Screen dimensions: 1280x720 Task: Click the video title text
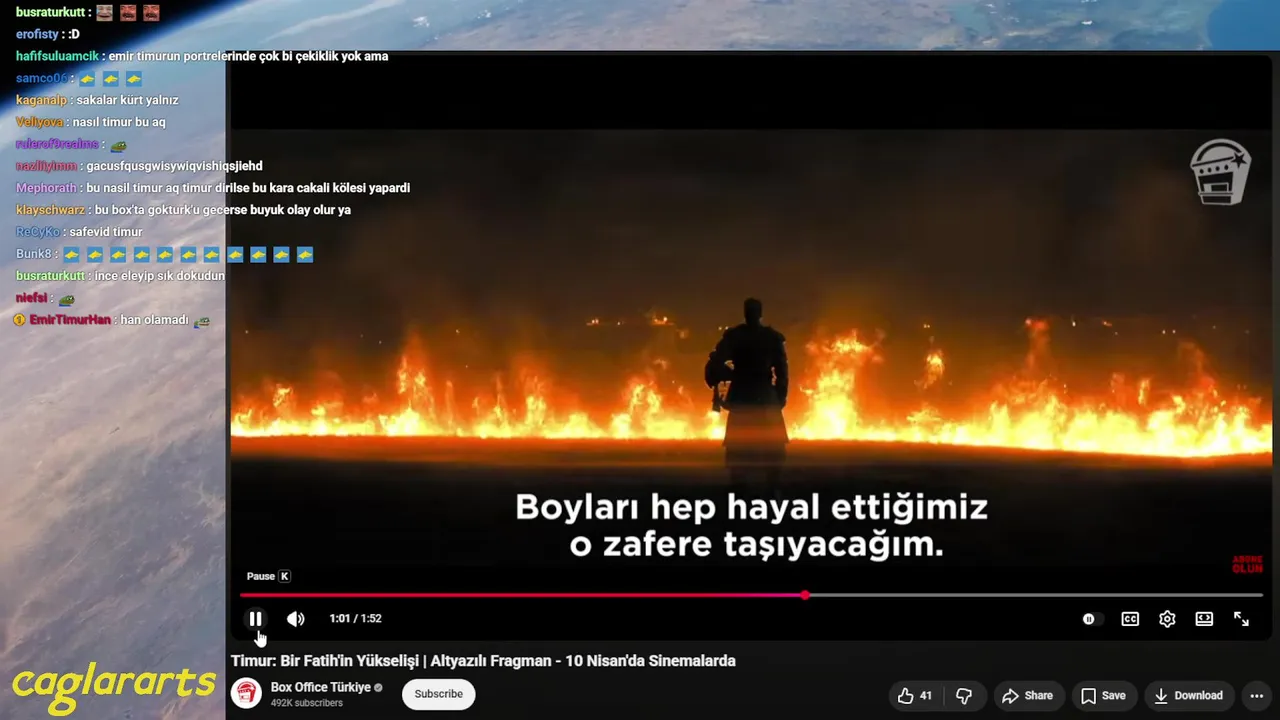483,661
